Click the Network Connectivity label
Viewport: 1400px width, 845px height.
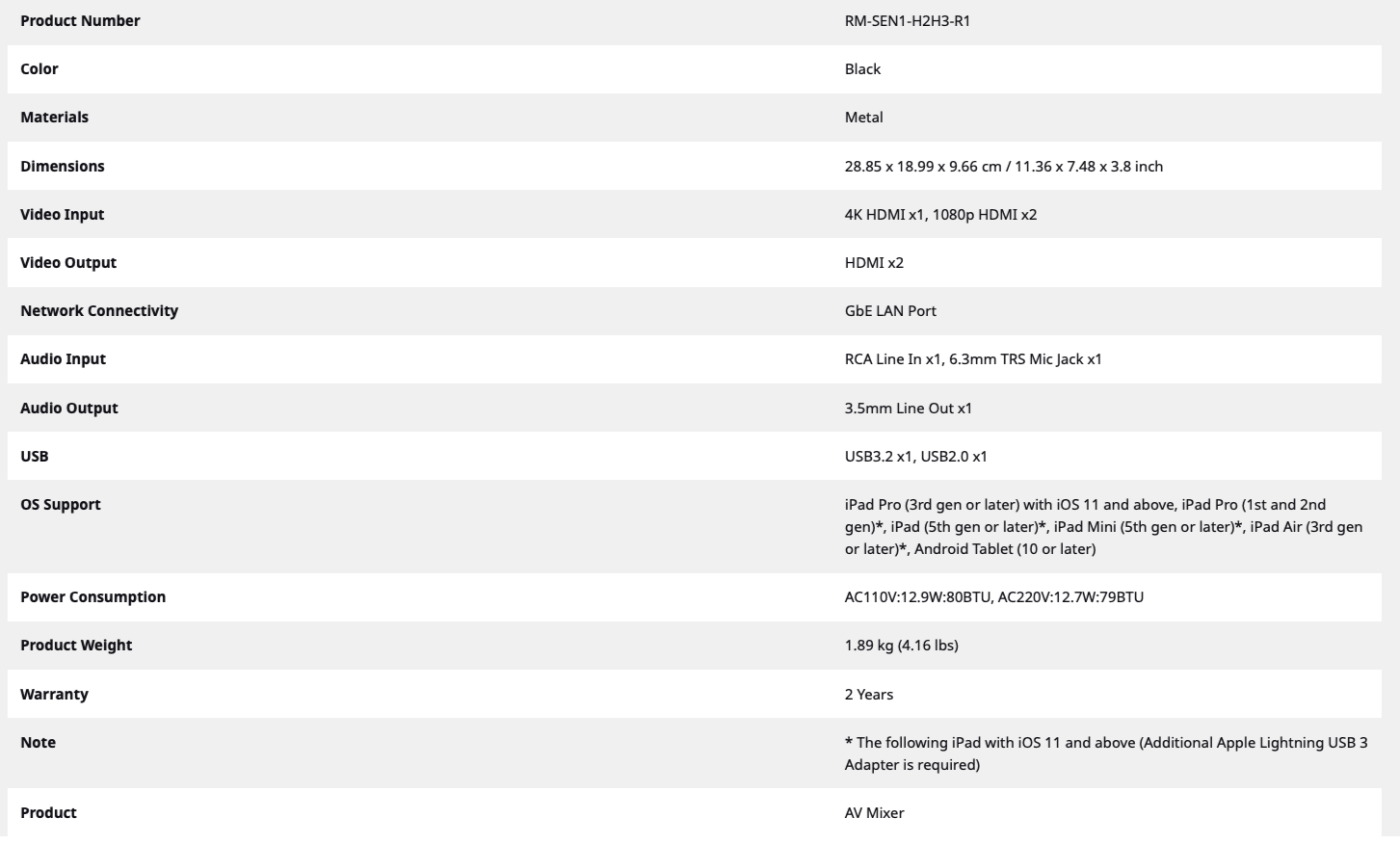[99, 311]
